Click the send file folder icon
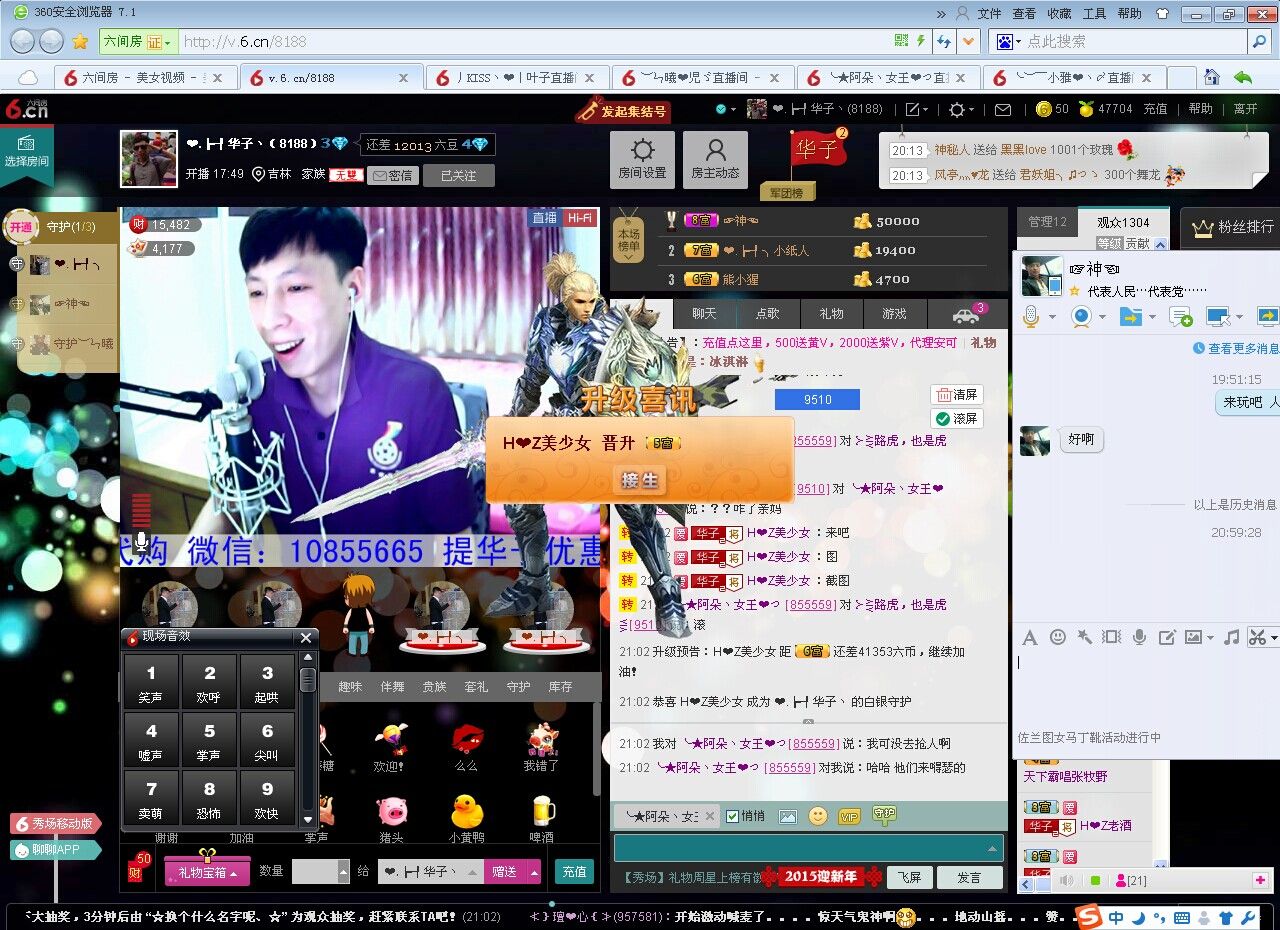Viewport: 1280px width, 930px height. (1131, 316)
